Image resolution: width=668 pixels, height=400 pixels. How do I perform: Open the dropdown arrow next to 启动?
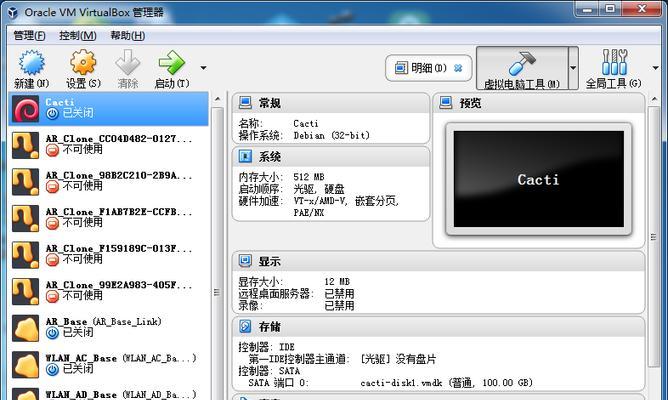[203, 68]
